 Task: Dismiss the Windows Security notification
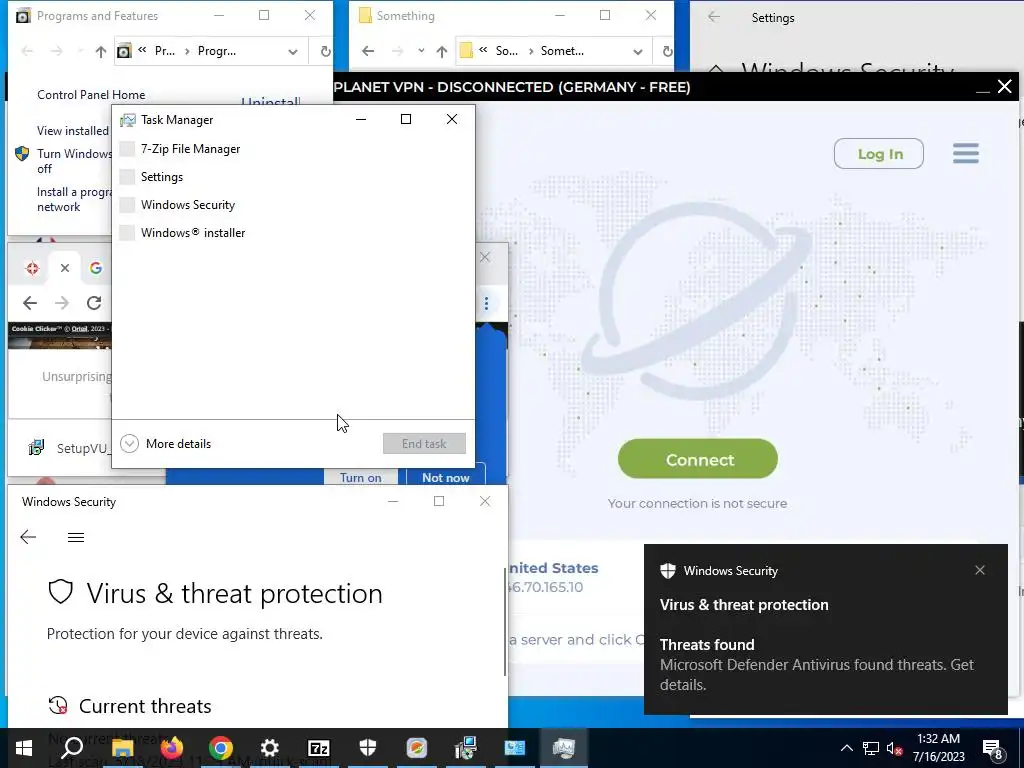980,570
